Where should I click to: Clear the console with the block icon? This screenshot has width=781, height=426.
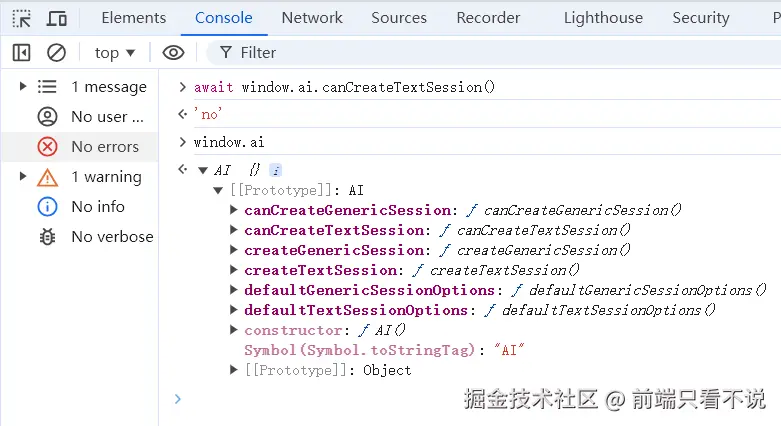(x=57, y=53)
